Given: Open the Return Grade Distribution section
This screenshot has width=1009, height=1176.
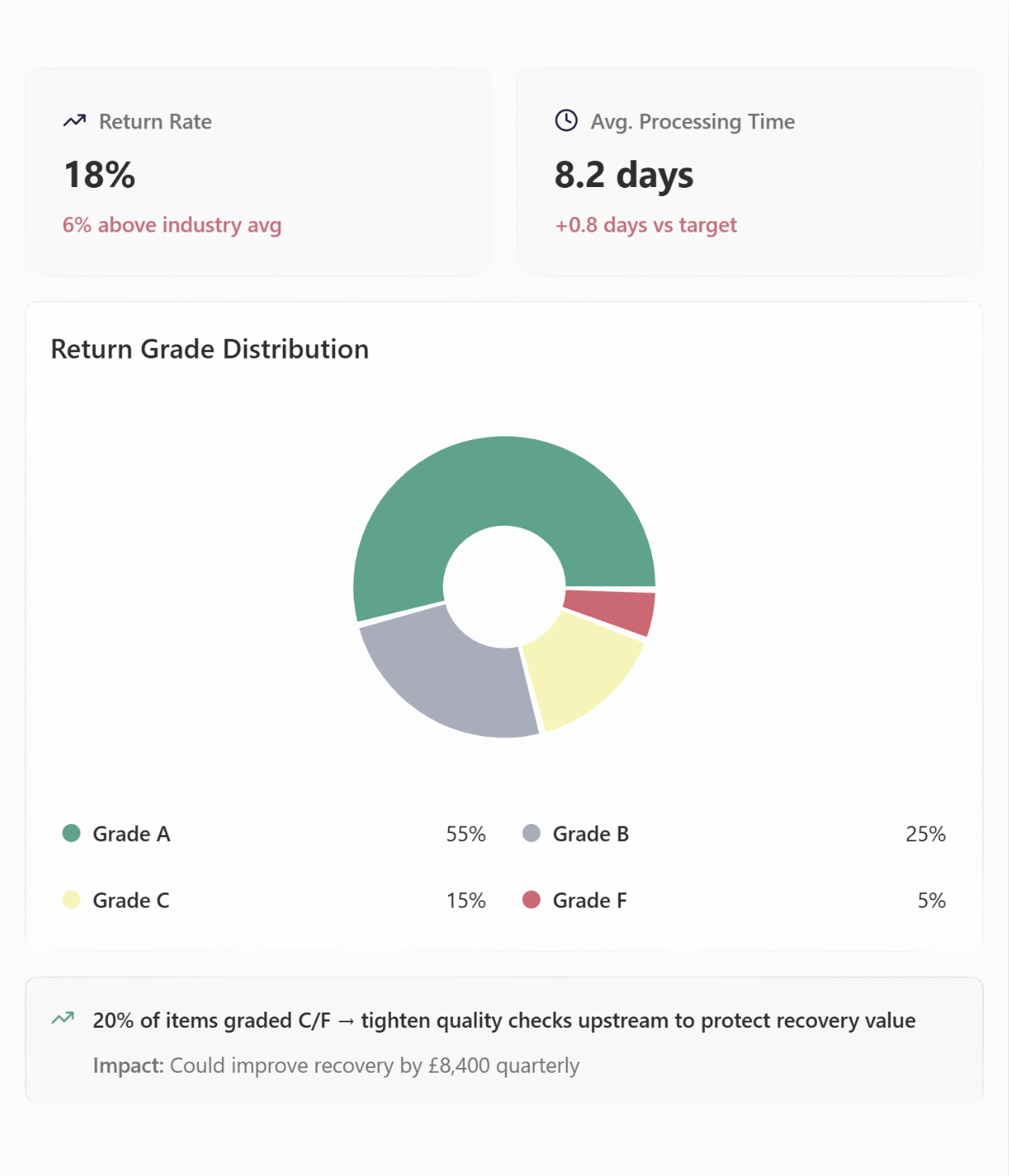Looking at the screenshot, I should [209, 350].
